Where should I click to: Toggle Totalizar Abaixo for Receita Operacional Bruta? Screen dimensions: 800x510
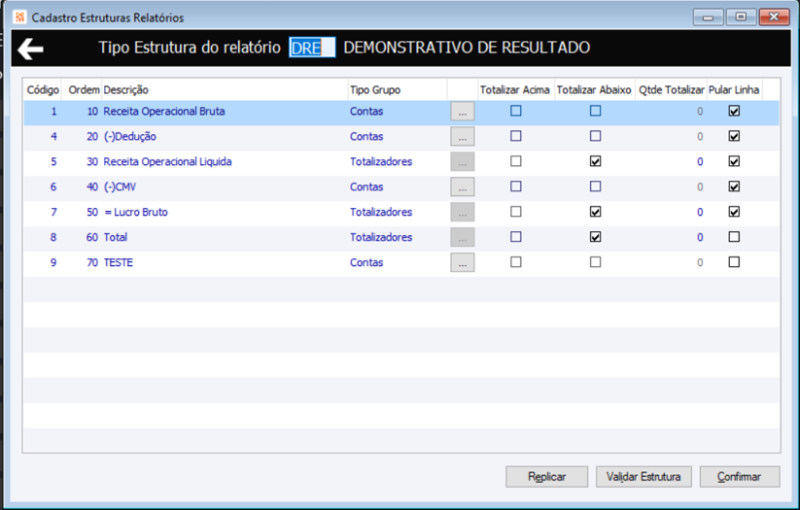click(595, 111)
